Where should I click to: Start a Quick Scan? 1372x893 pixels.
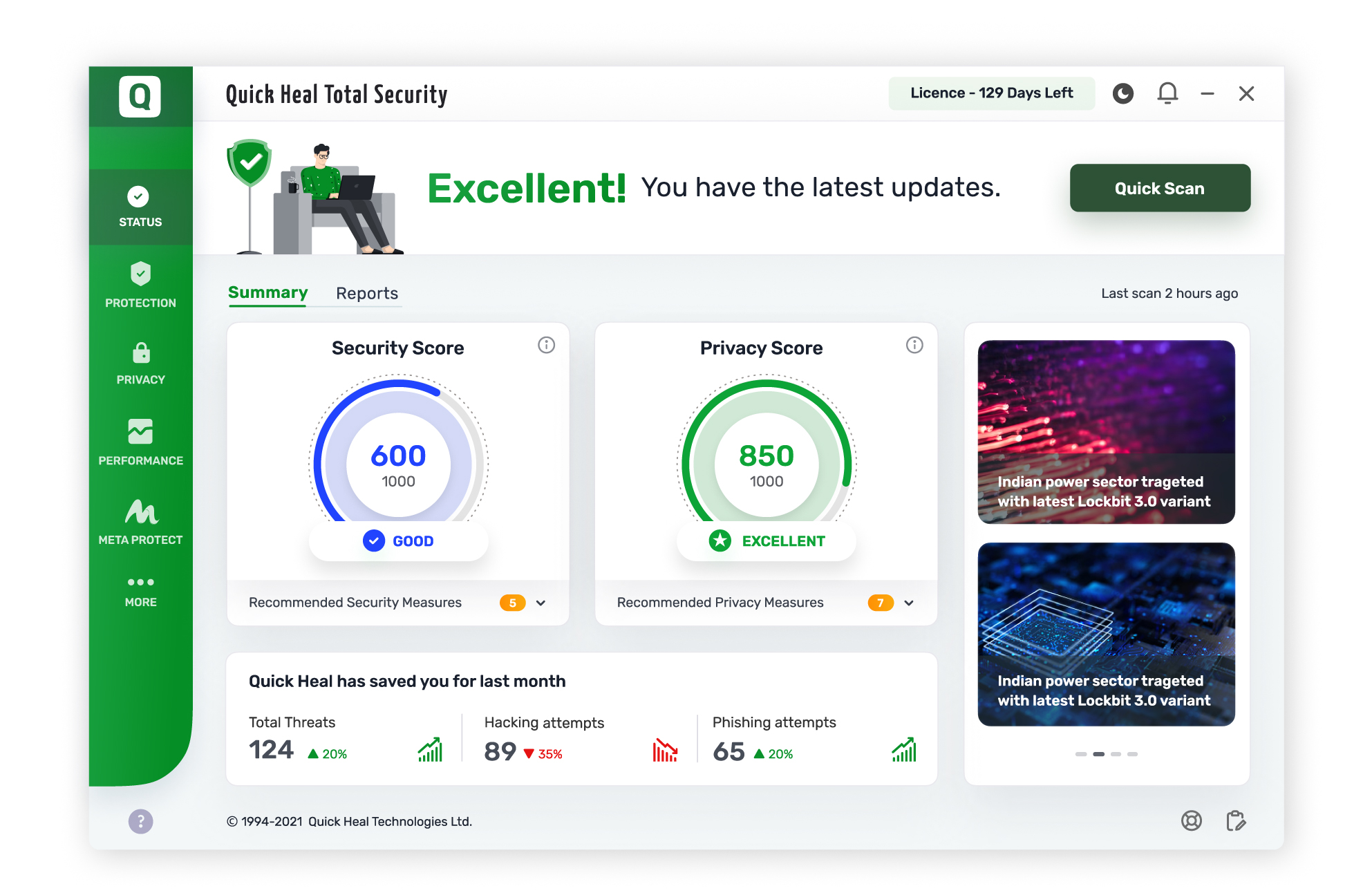pyautogui.click(x=1159, y=188)
